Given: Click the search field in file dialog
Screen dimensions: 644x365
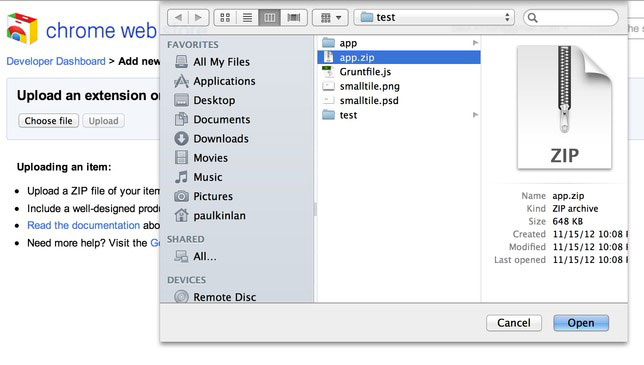Looking at the screenshot, I should 570,18.
